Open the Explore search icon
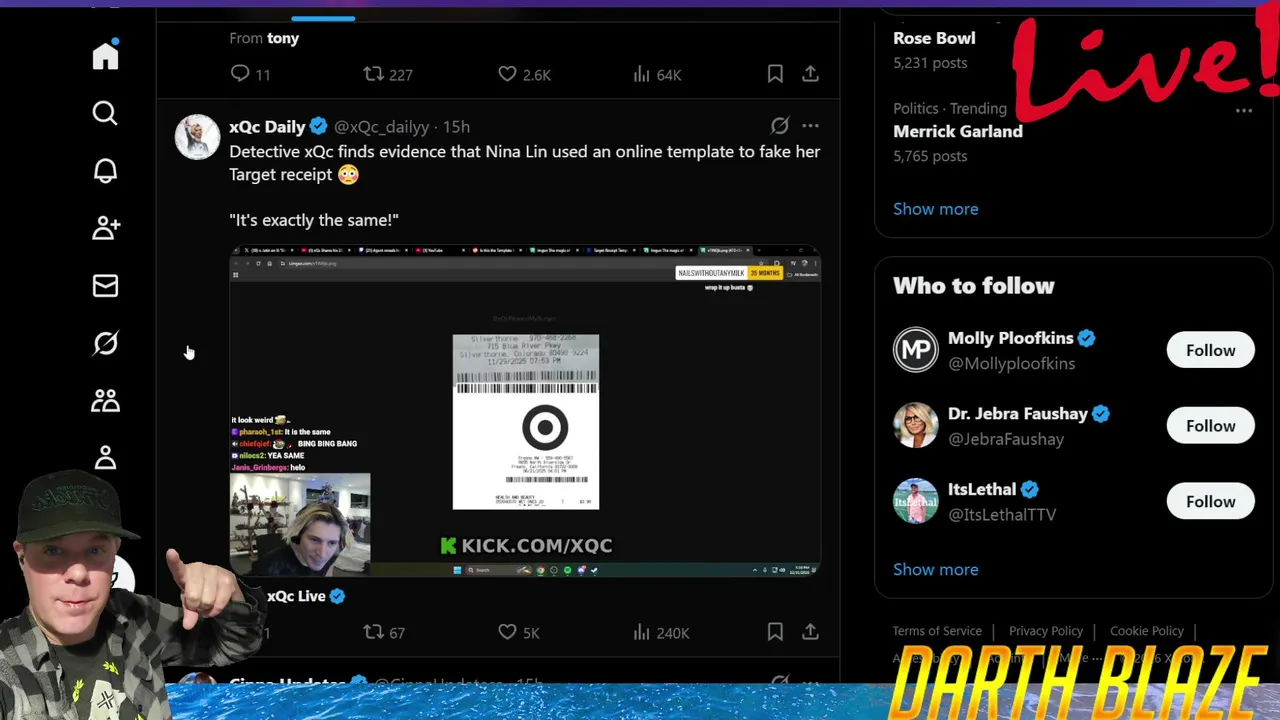This screenshot has height=720, width=1280. point(105,113)
